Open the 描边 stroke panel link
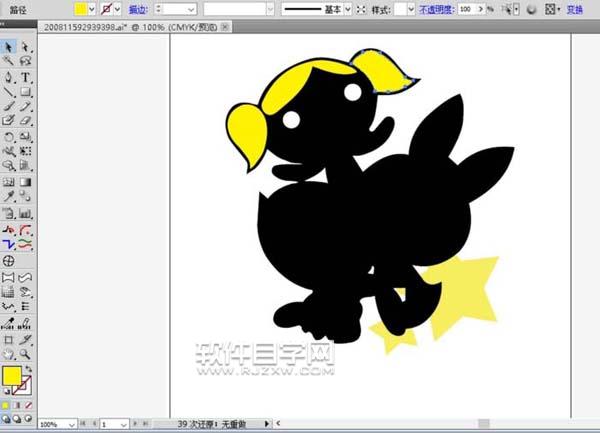This screenshot has height=433, width=600. (138, 10)
